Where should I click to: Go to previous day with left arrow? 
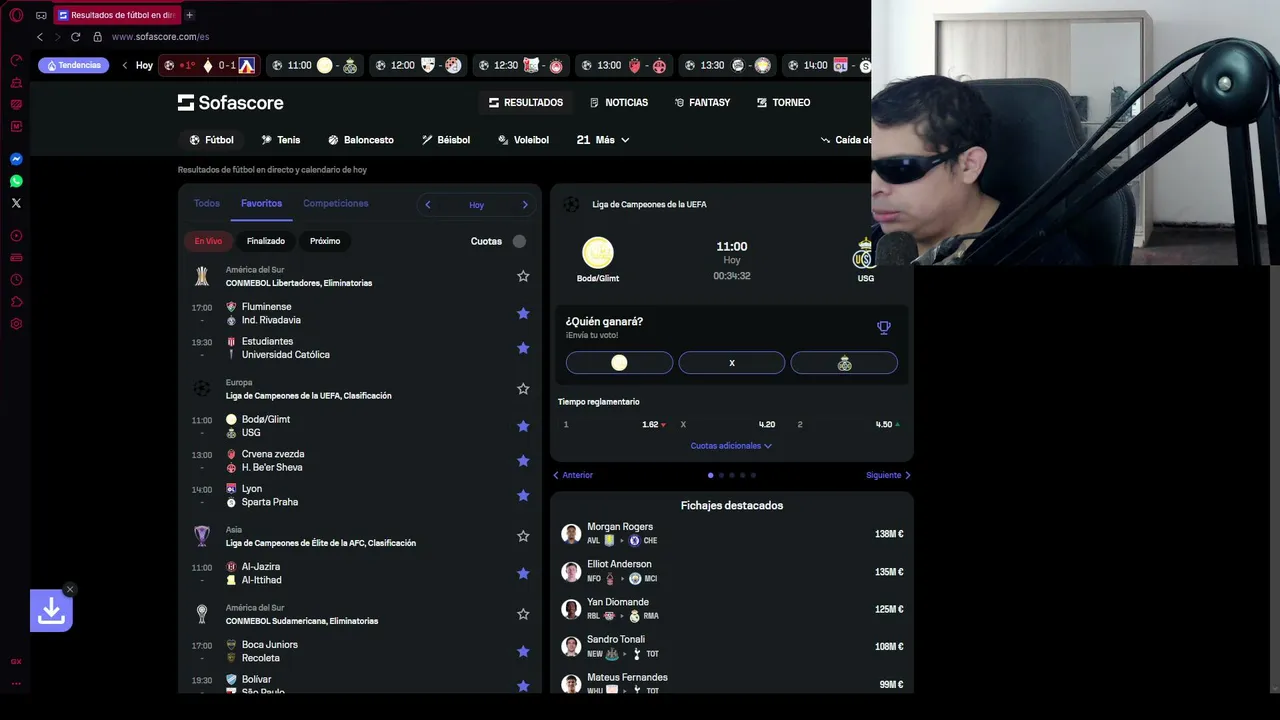click(x=428, y=205)
